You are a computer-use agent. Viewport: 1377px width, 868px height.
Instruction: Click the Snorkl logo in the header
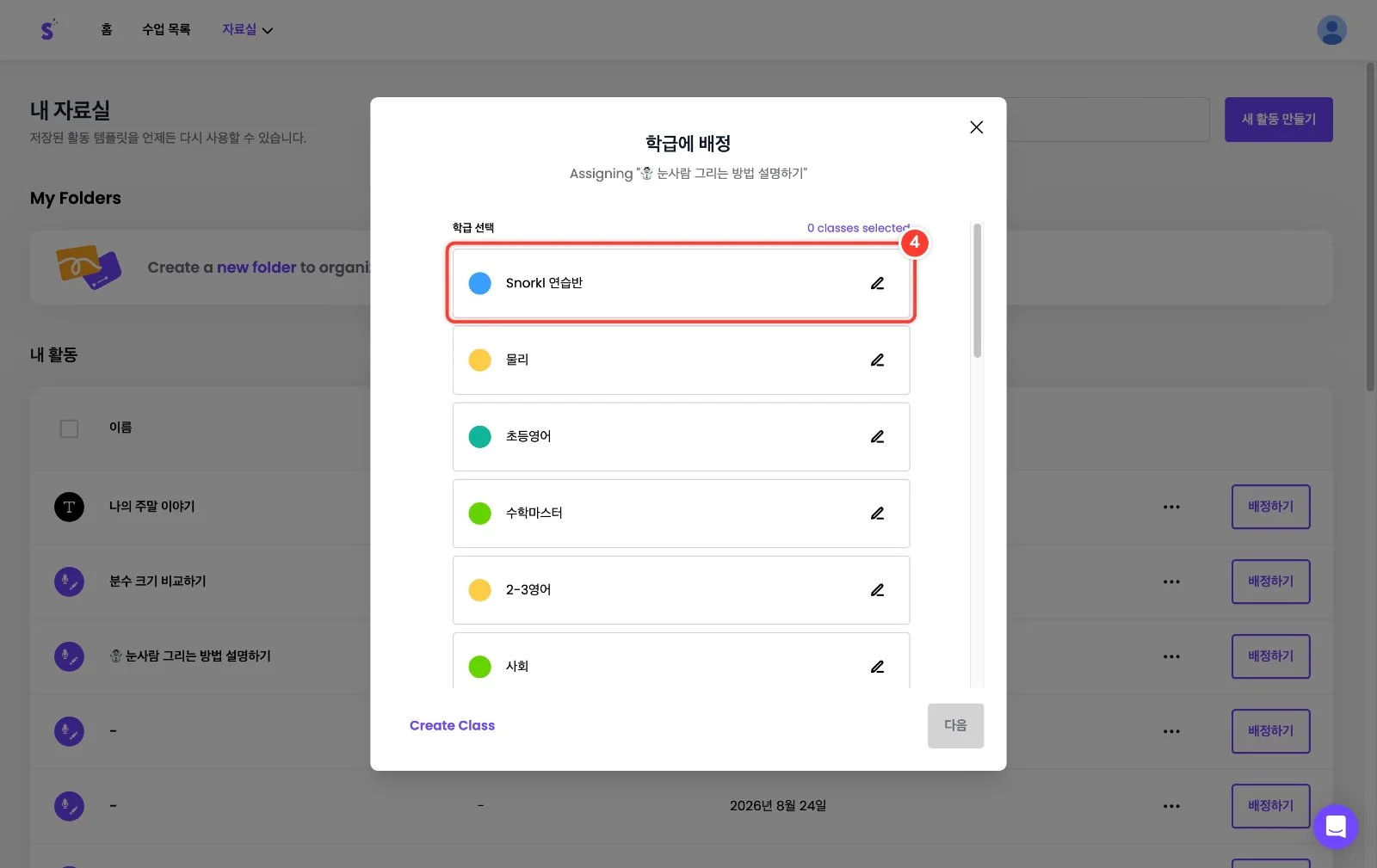(x=48, y=29)
